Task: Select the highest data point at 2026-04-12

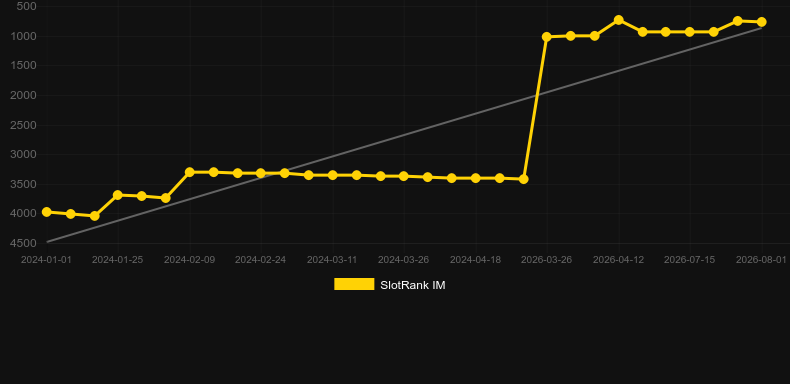Action: click(x=619, y=20)
